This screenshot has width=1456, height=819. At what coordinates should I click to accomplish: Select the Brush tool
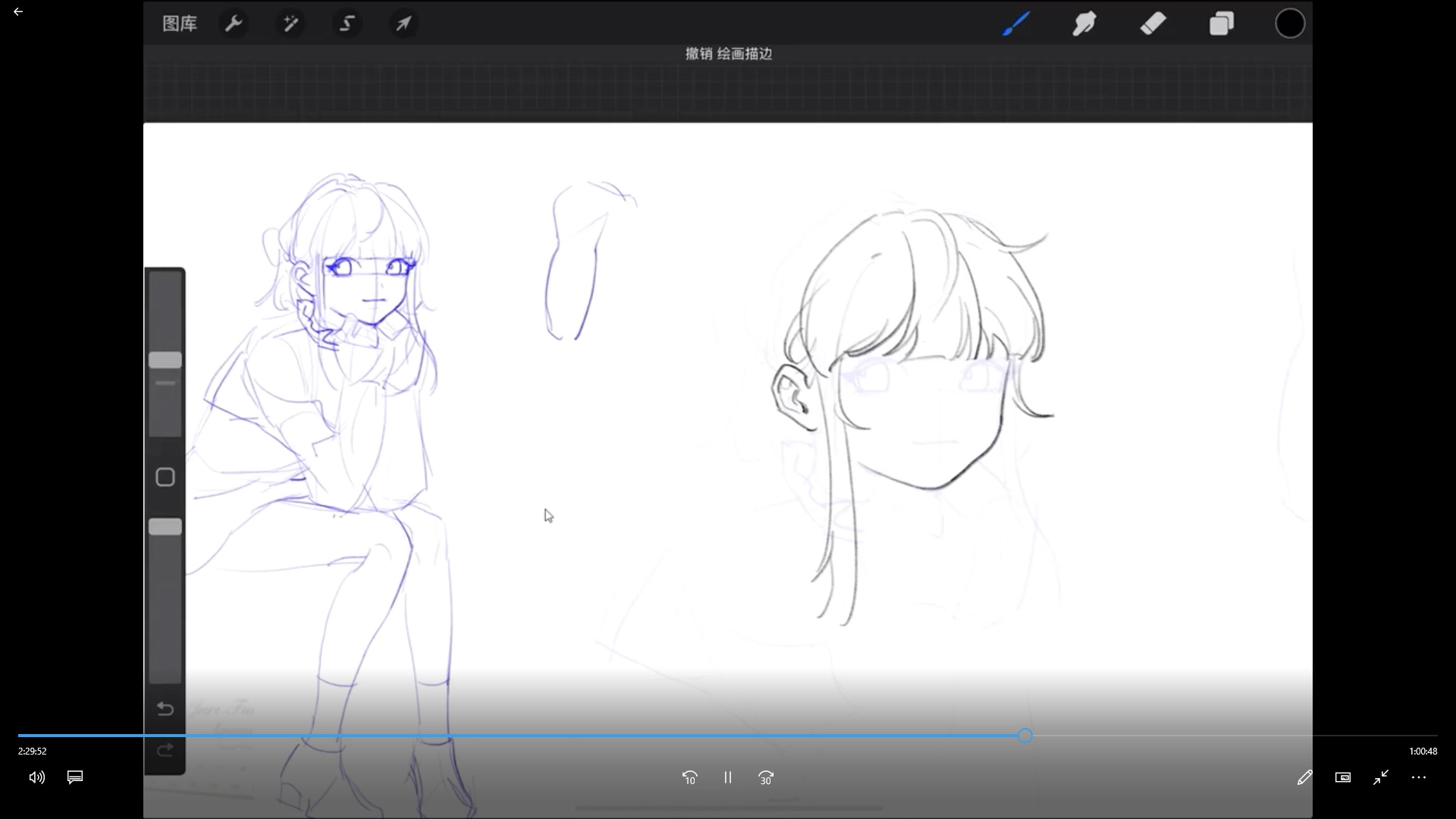[1016, 24]
